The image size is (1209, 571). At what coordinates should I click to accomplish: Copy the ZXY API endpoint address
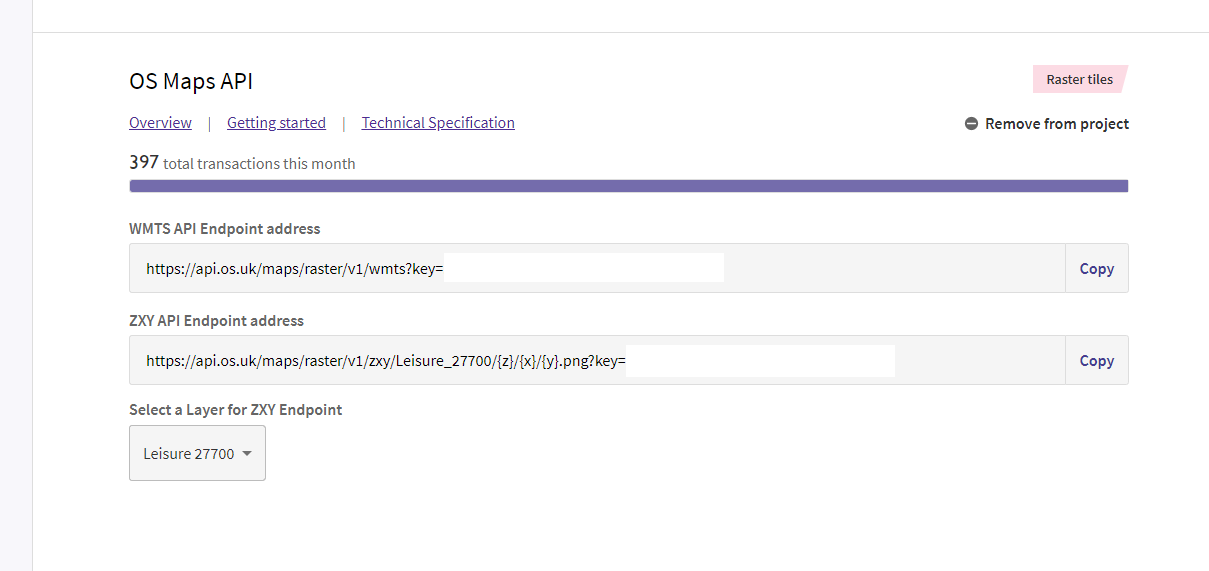1096,360
